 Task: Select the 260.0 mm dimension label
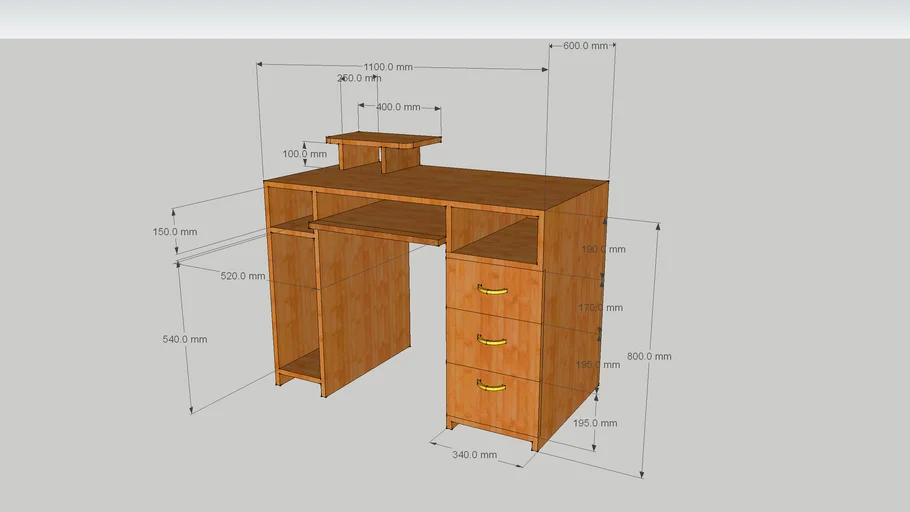[359, 78]
